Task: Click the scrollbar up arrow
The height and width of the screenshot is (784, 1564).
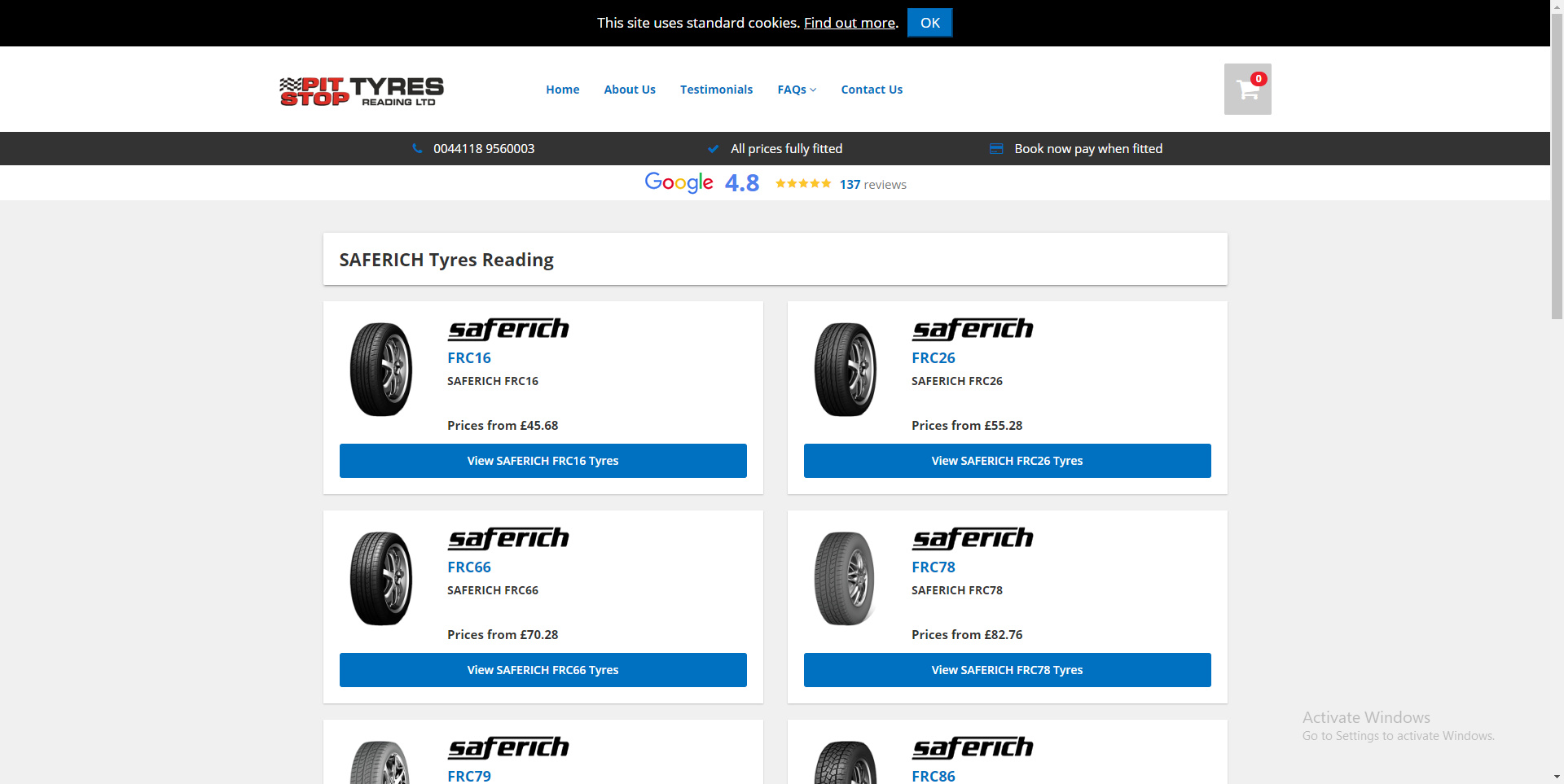Action: pyautogui.click(x=1557, y=7)
